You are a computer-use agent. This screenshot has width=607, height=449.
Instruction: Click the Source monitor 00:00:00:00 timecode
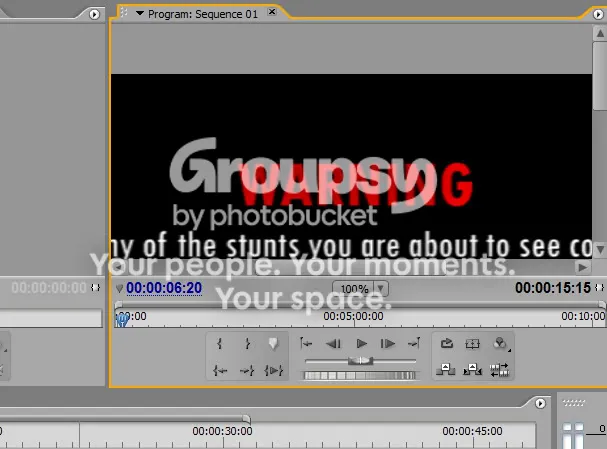[49, 288]
